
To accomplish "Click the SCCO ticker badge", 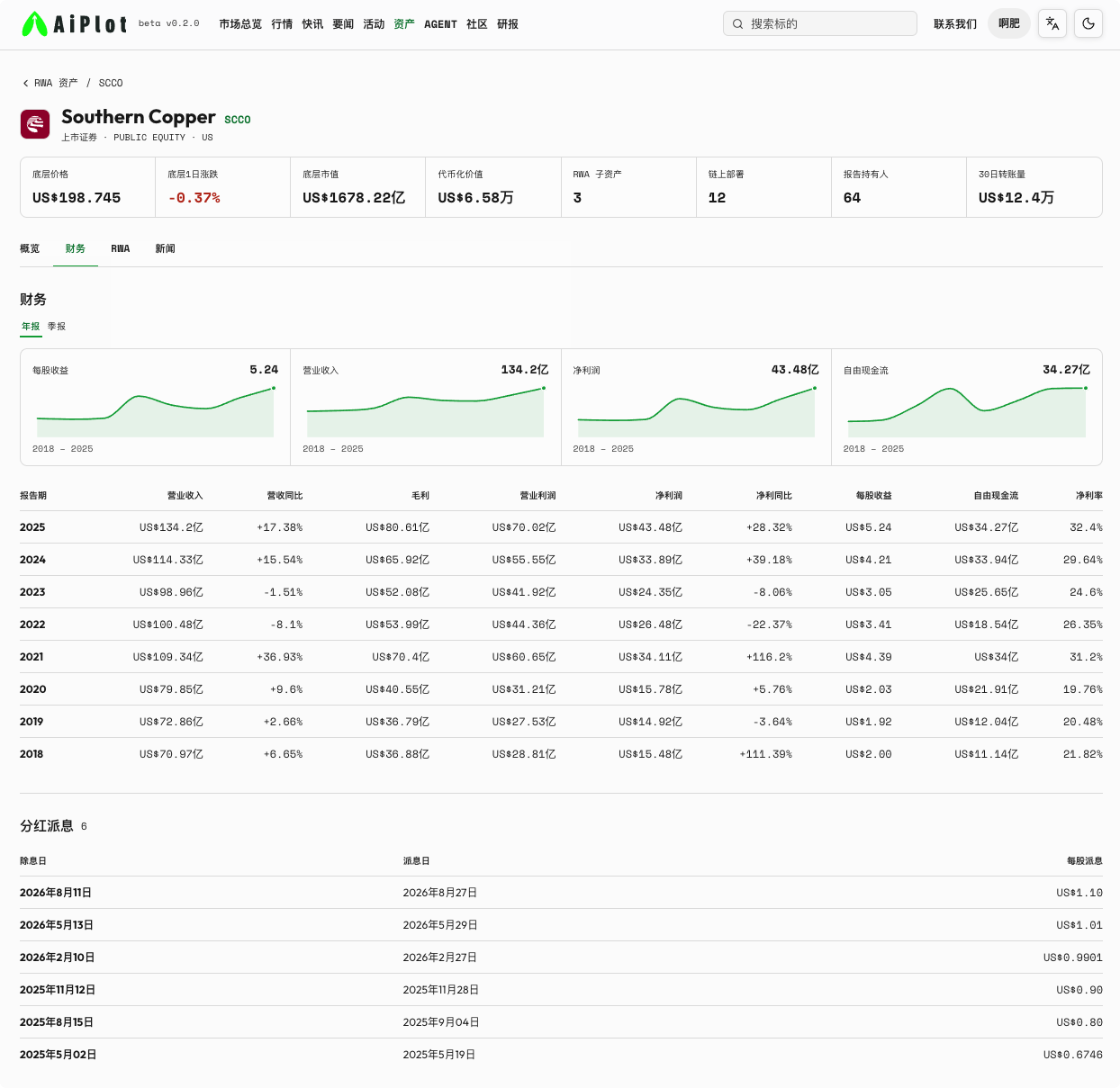I will 238,120.
